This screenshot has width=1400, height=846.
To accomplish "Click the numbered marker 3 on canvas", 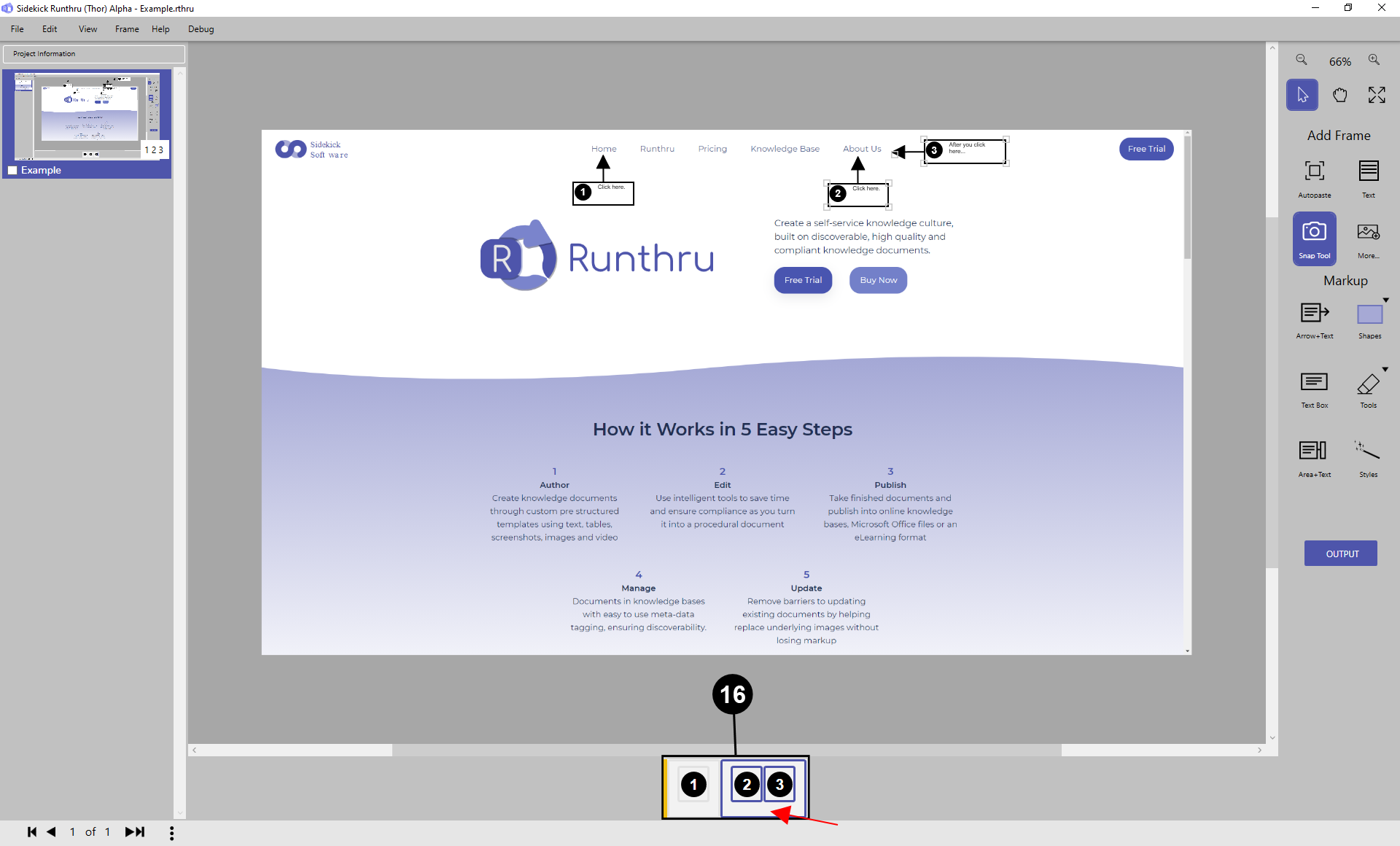I will [934, 150].
